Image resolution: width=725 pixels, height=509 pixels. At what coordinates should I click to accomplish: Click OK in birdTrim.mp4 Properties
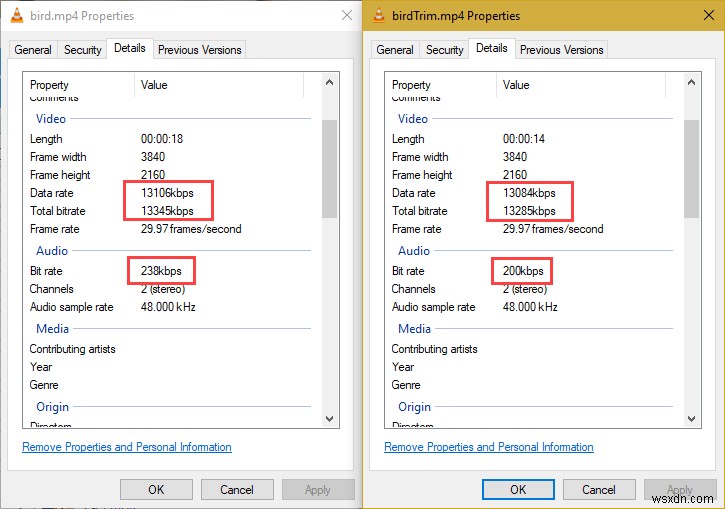pos(518,490)
